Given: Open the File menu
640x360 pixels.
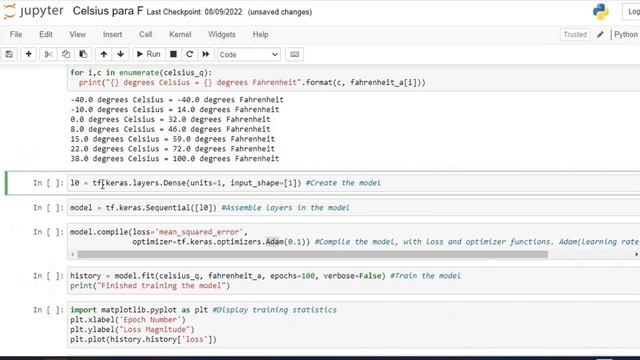Looking at the screenshot, I should click(x=16, y=34).
